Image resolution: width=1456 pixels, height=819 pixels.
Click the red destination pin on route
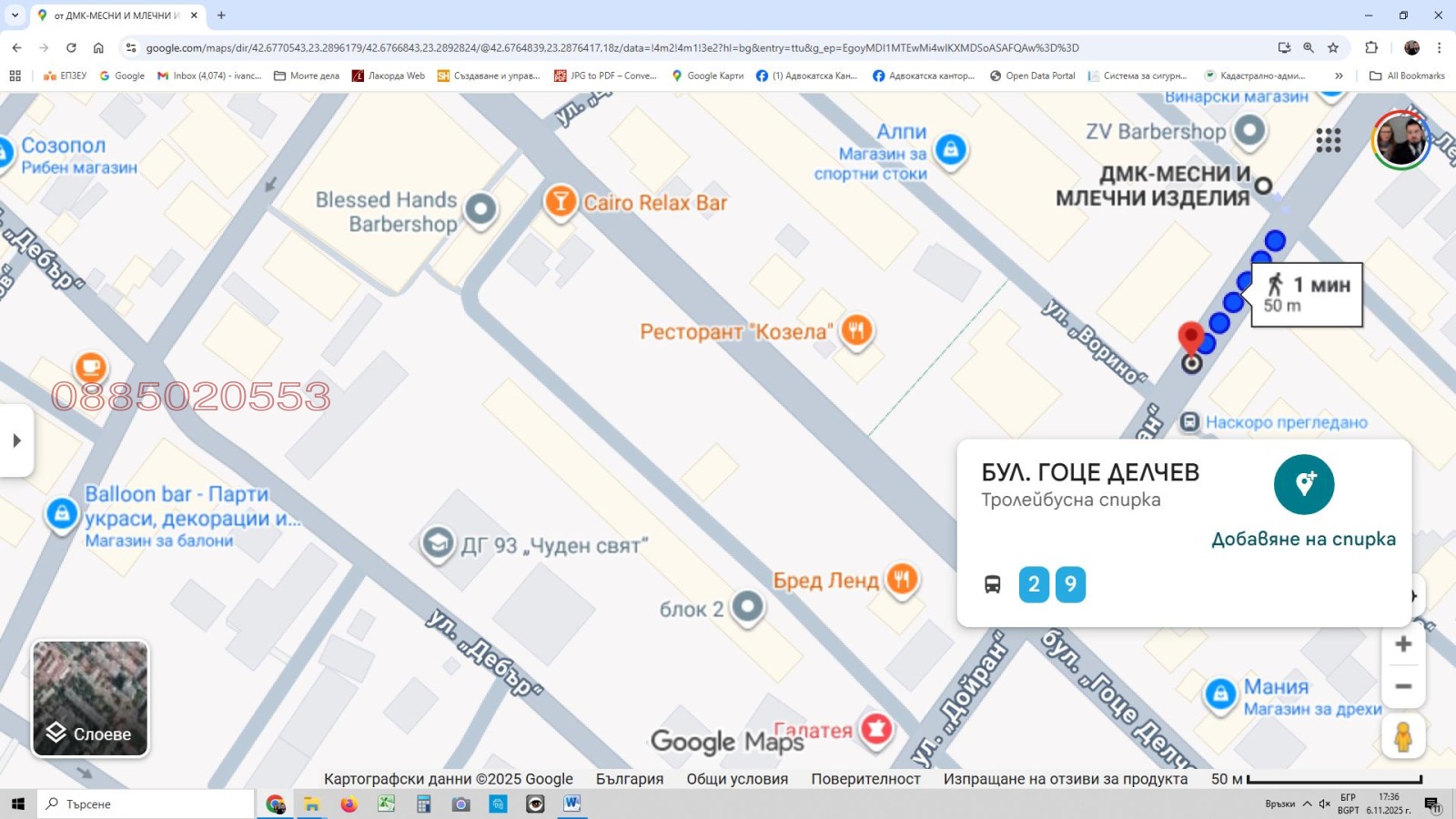click(x=1190, y=337)
